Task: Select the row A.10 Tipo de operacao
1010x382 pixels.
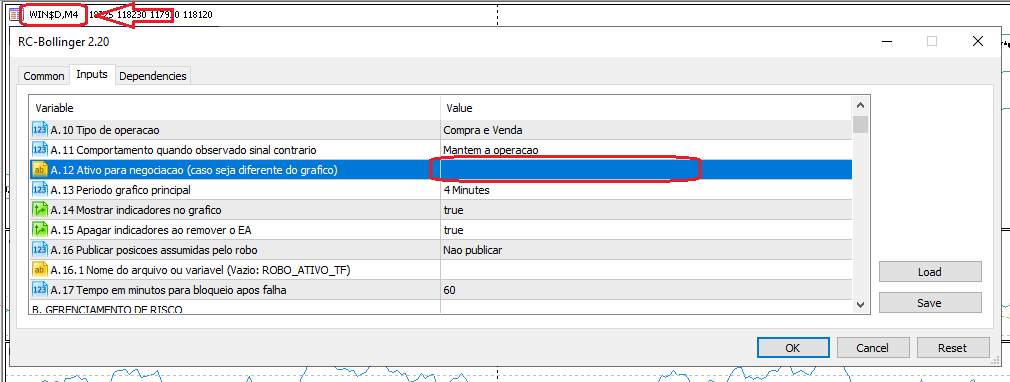Action: 441,130
